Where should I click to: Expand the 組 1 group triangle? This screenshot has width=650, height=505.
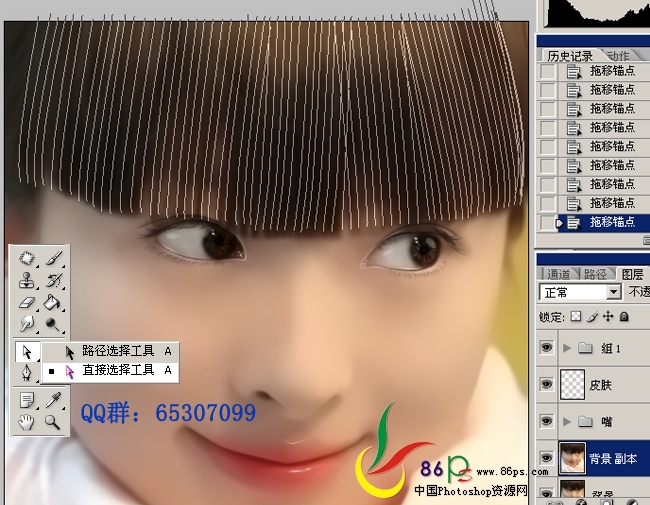tap(567, 348)
